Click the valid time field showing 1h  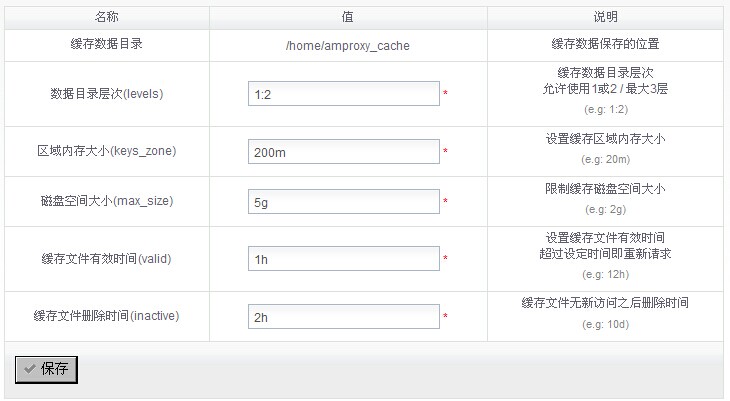(x=343, y=259)
